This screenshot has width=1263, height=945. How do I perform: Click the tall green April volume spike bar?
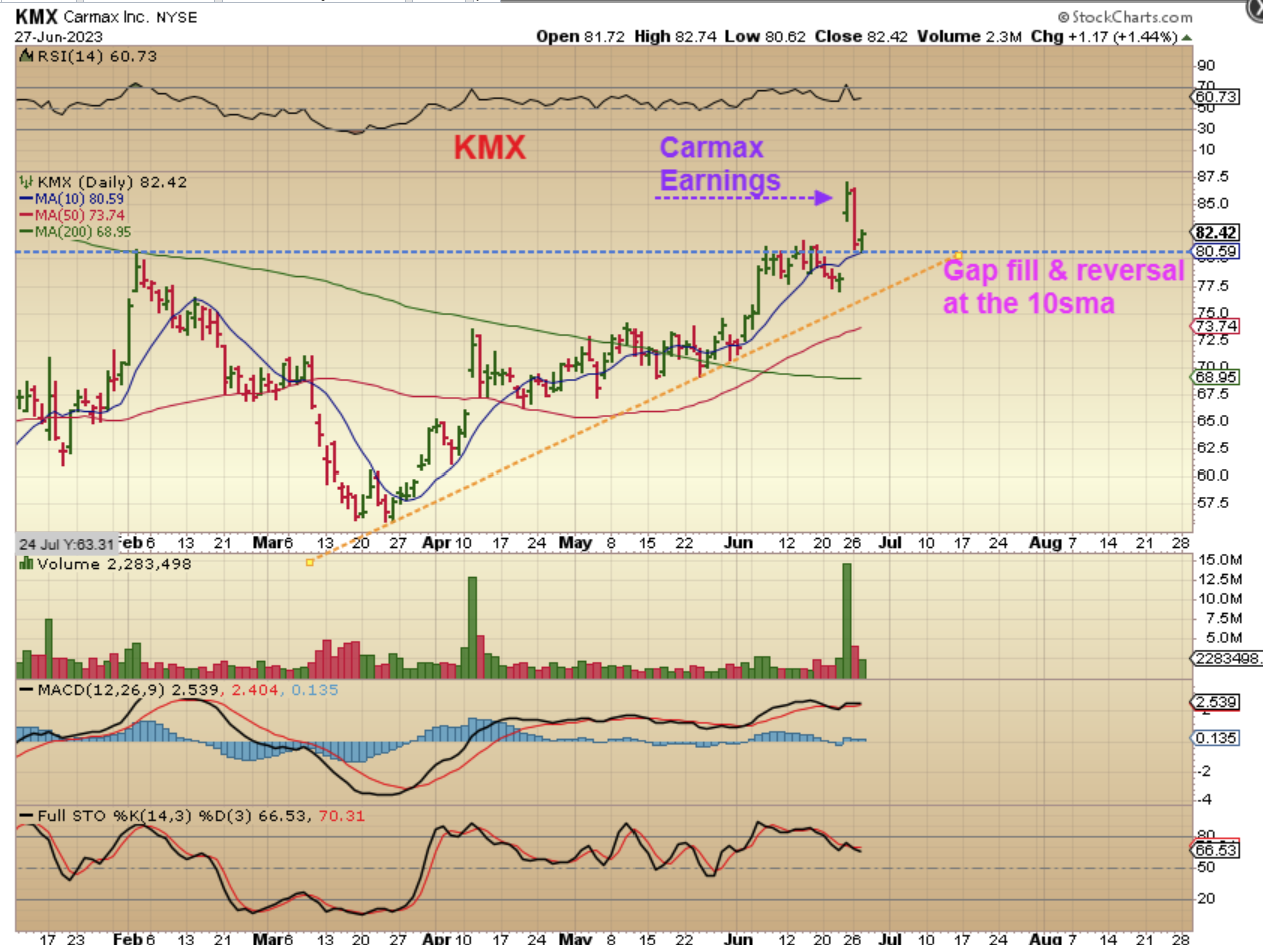472,628
